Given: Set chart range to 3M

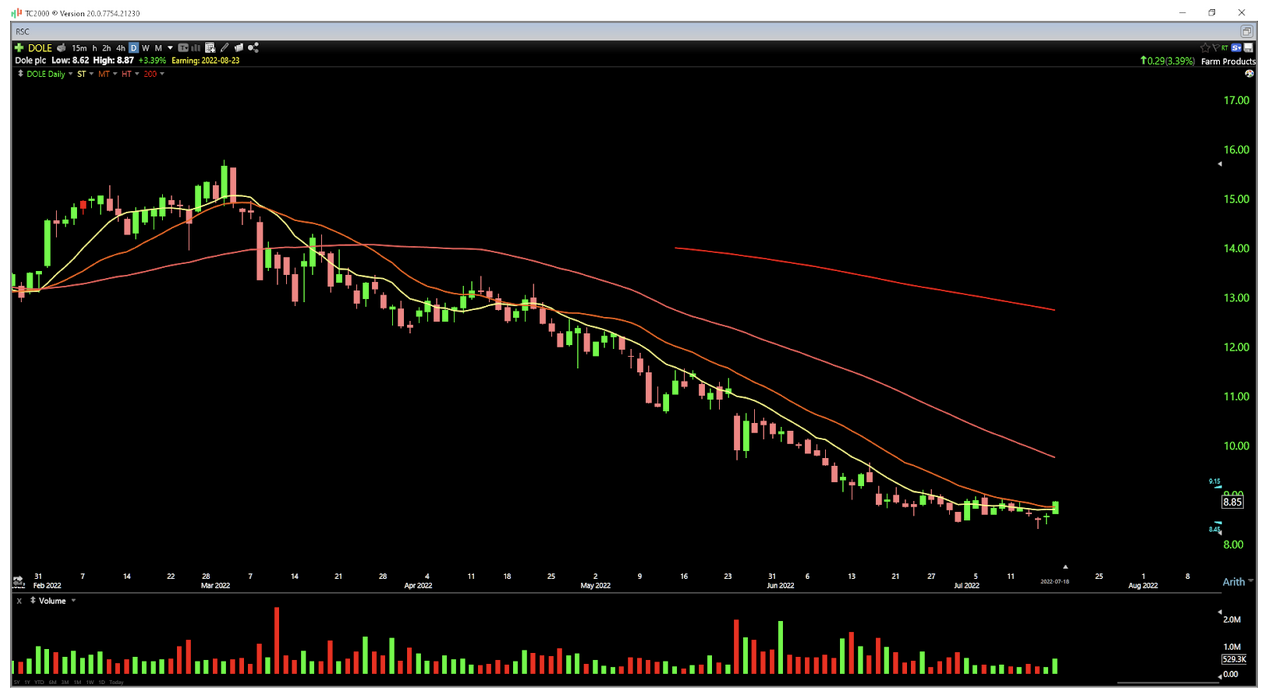Looking at the screenshot, I should click(x=67, y=682).
